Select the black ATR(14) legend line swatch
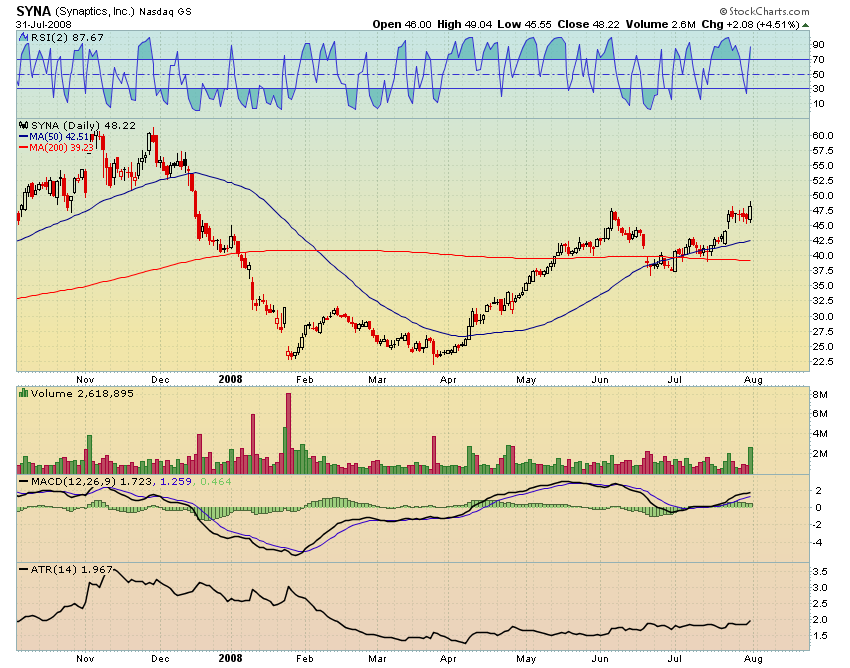 (x=23, y=569)
